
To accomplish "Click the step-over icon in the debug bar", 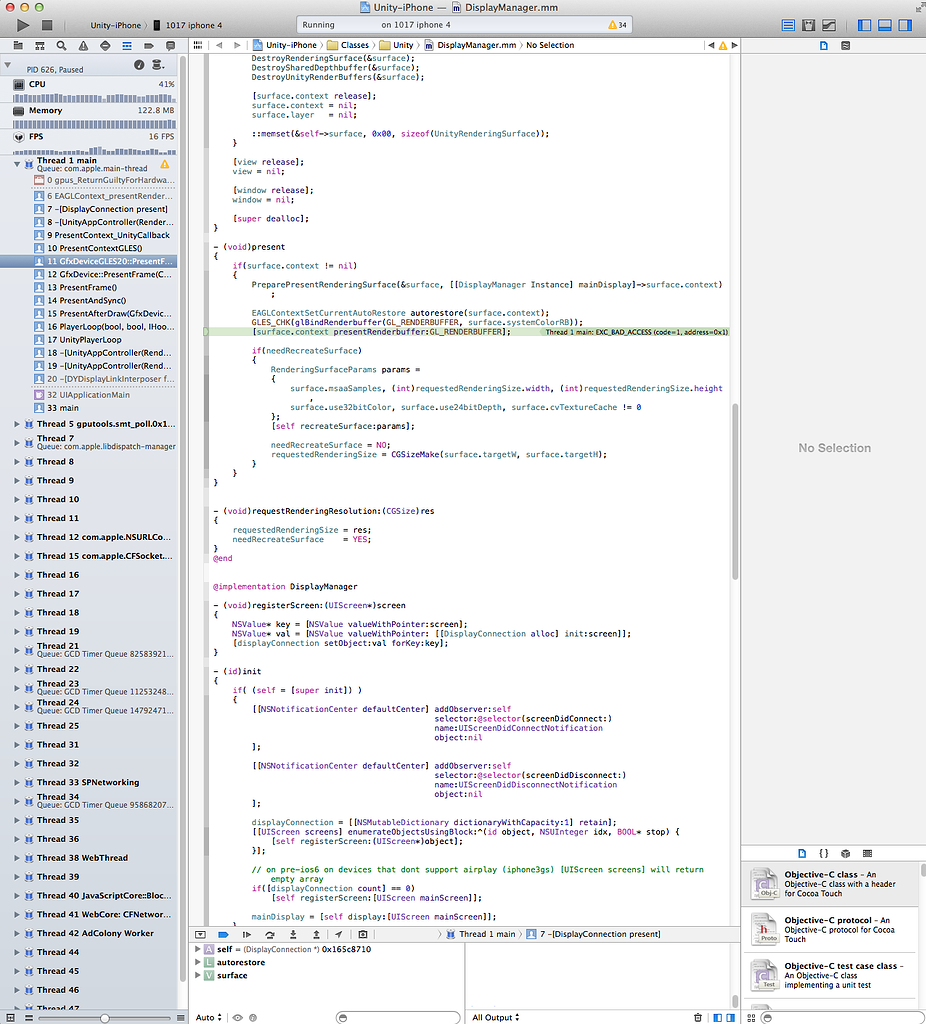I will point(270,934).
